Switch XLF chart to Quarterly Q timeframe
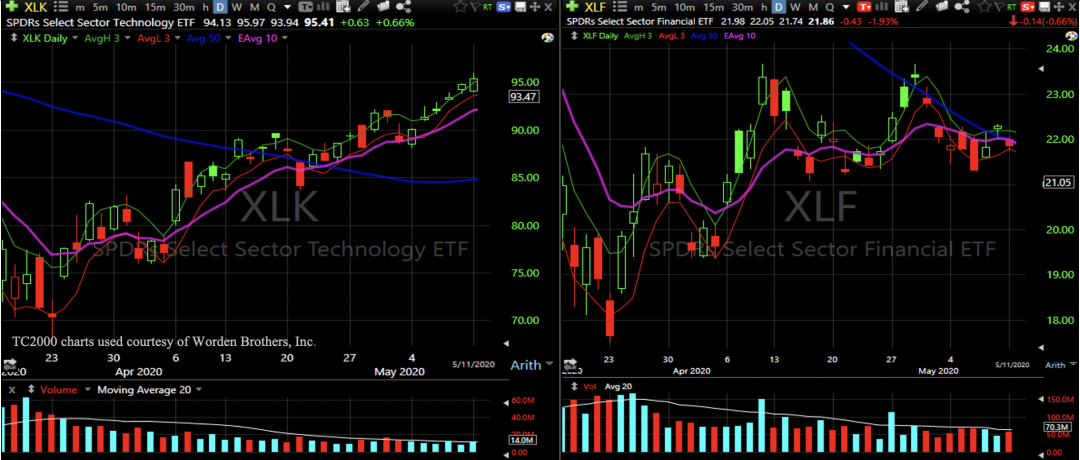This screenshot has width=1080, height=460. pos(830,7)
